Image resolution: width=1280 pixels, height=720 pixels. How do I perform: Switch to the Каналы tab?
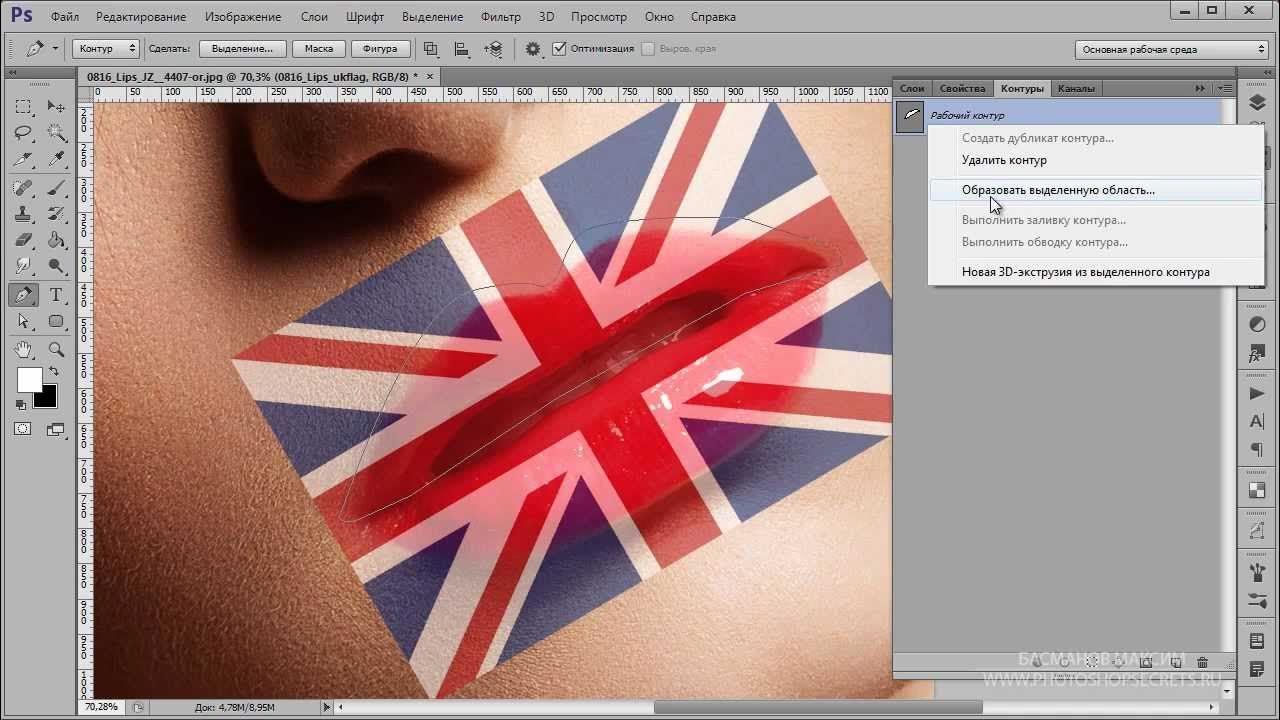pyautogui.click(x=1076, y=88)
